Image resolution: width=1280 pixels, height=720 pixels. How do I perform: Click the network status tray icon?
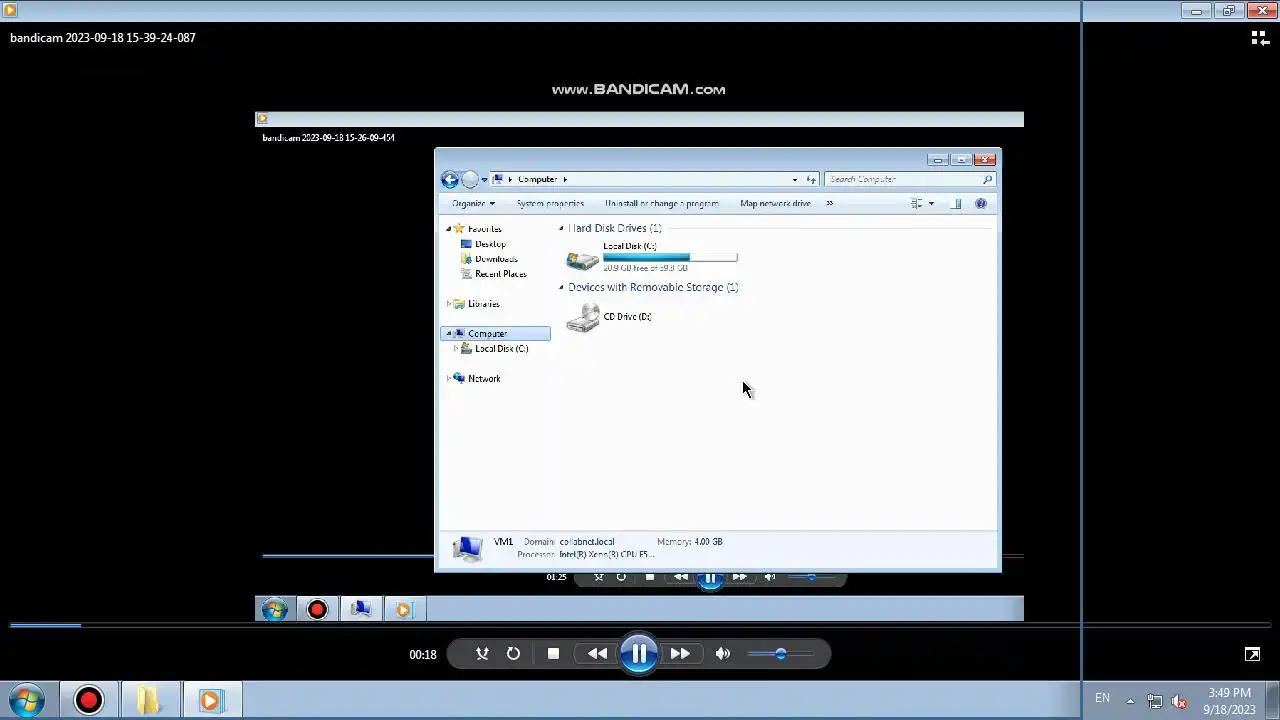(x=1155, y=701)
